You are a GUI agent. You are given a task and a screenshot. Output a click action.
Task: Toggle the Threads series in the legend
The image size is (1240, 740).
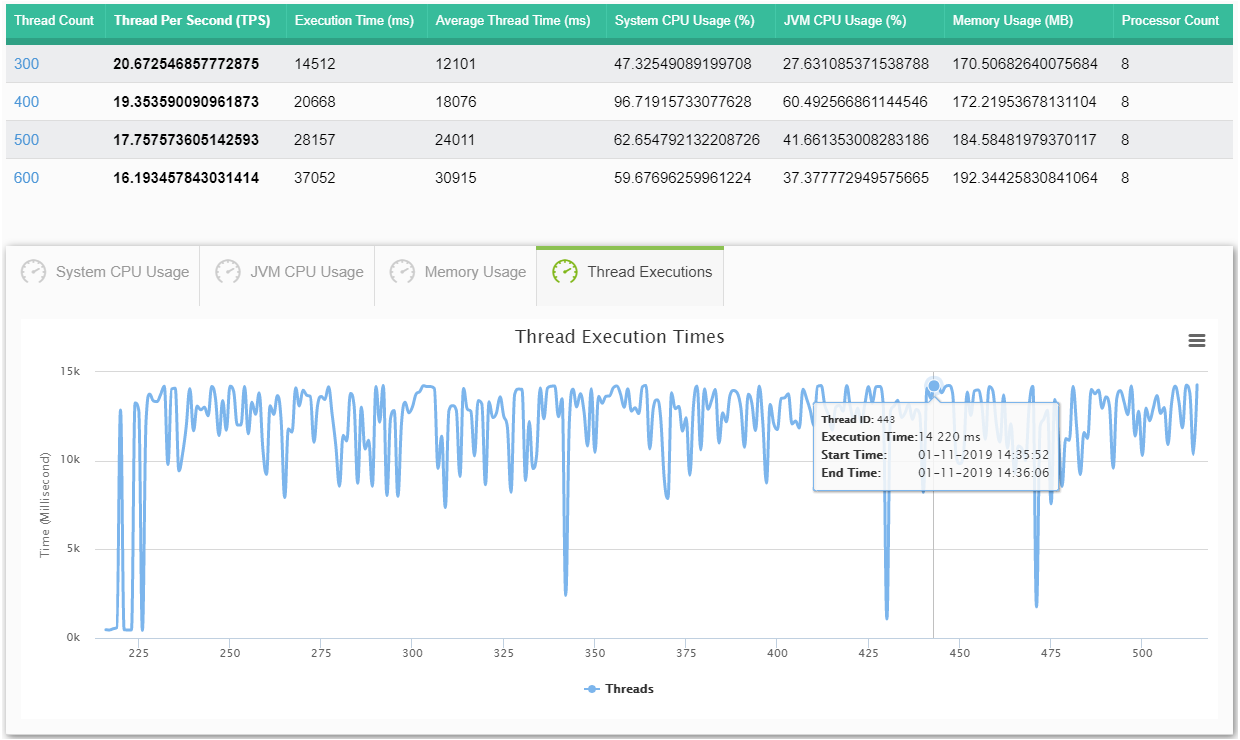click(x=619, y=689)
